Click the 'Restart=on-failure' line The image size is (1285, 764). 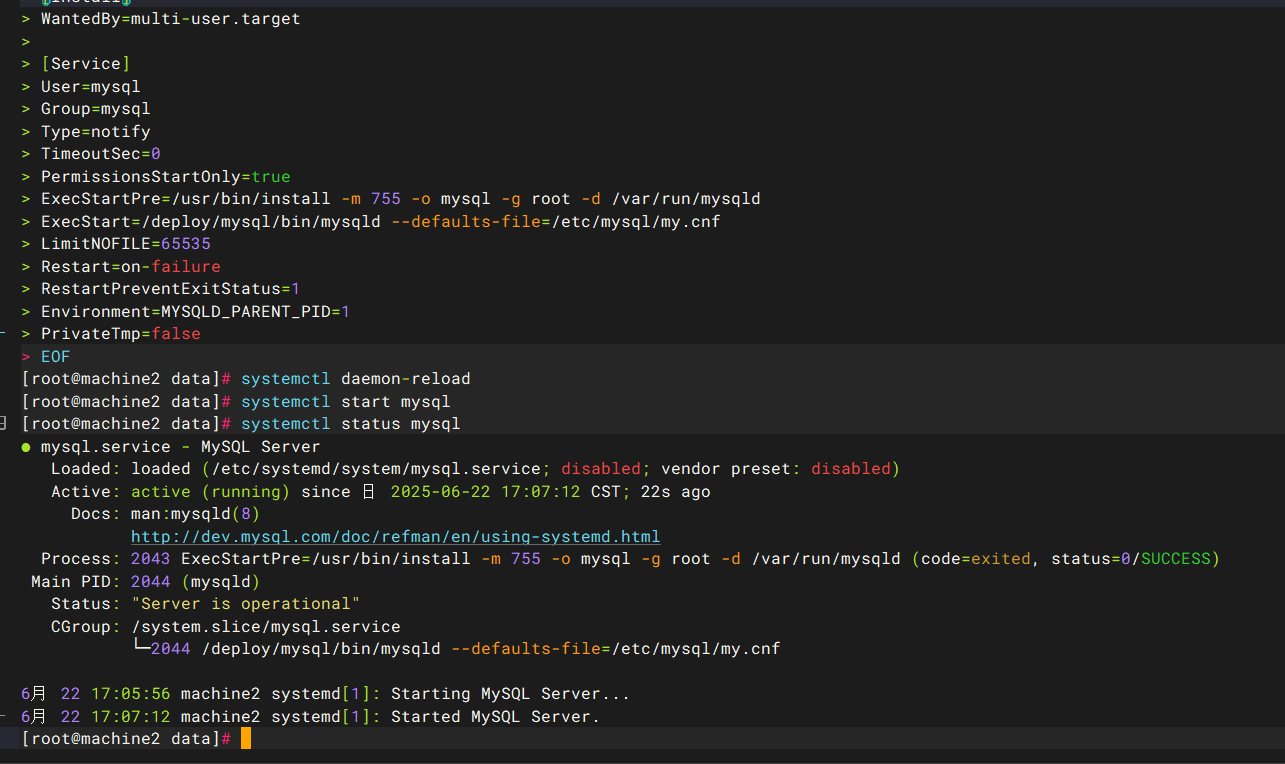point(130,267)
